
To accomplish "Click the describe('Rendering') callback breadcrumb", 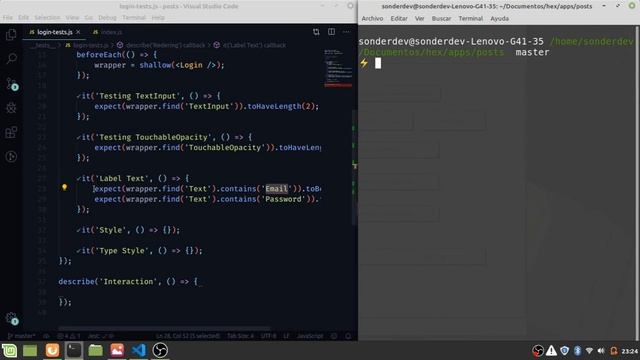I will coord(161,45).
